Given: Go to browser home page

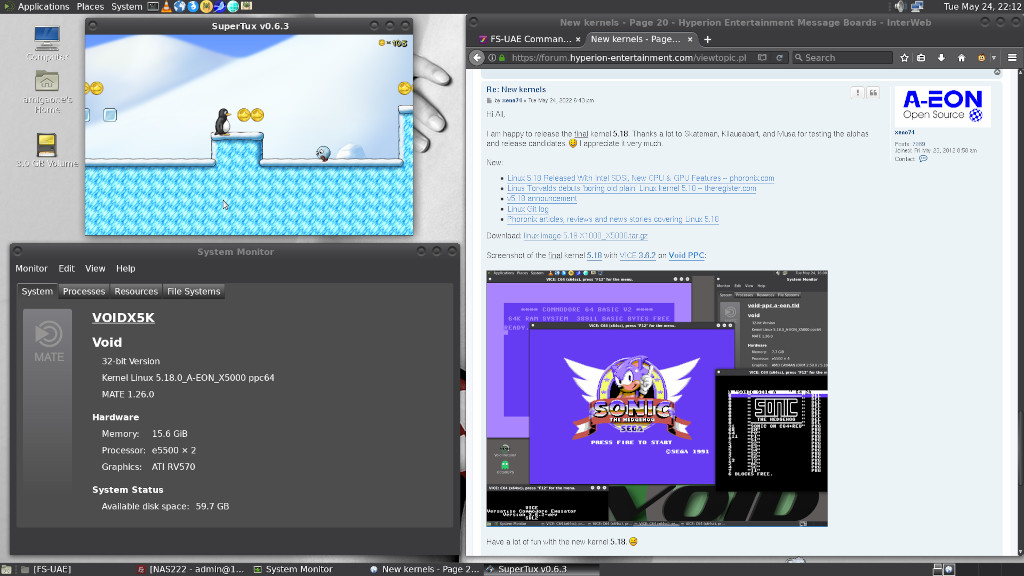Looking at the screenshot, I should pos(961,57).
